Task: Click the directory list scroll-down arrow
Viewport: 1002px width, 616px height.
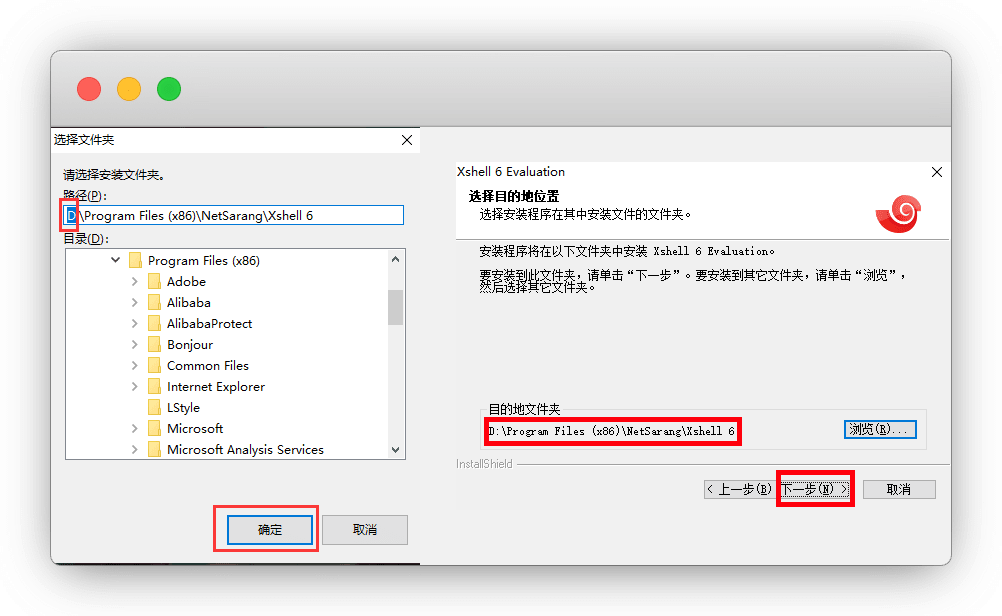Action: pyautogui.click(x=395, y=450)
